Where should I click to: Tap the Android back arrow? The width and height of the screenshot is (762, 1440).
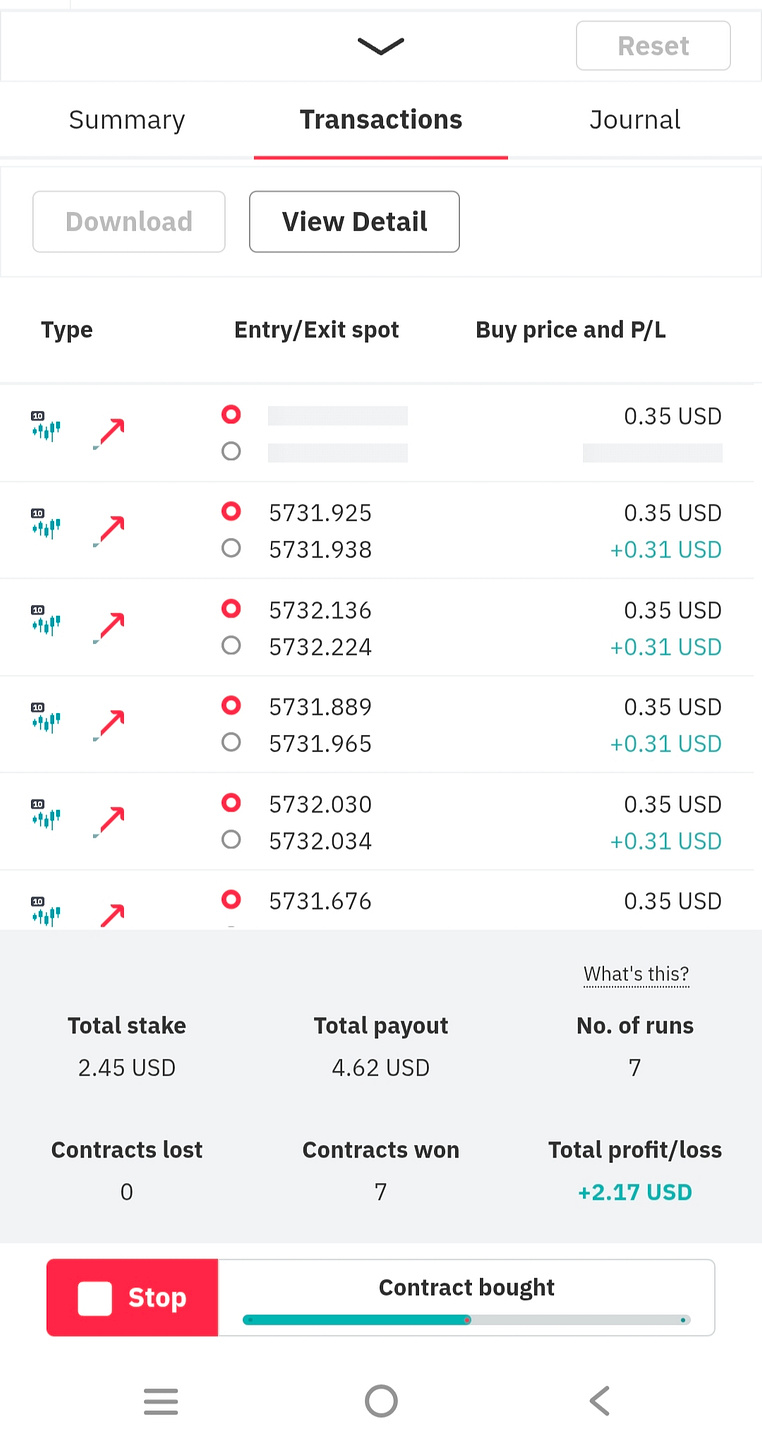[599, 1401]
